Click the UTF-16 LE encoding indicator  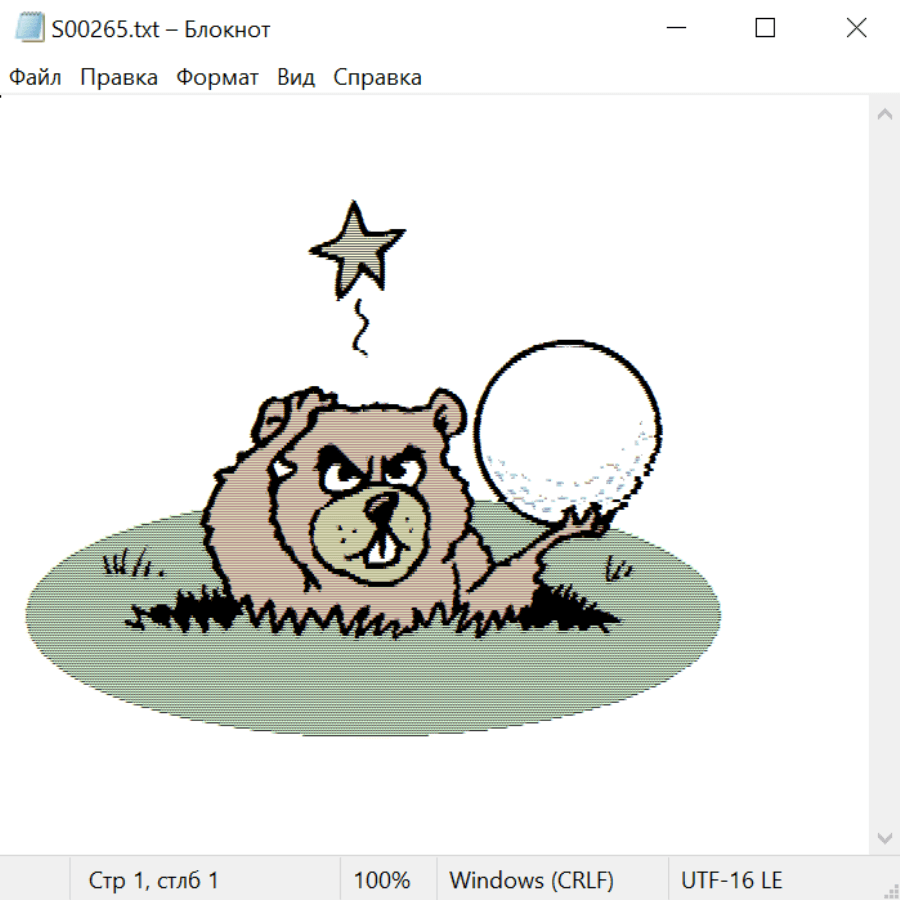(x=731, y=881)
